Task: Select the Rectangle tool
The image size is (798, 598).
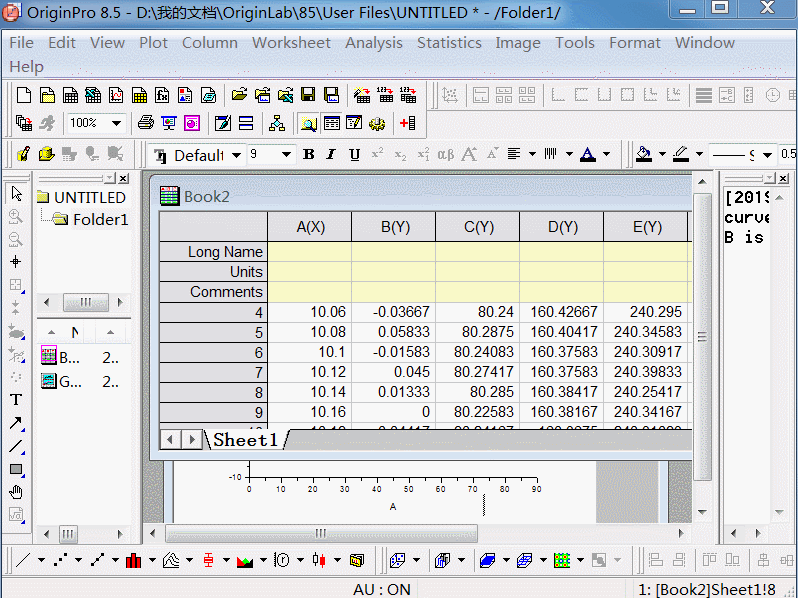Action: 16,469
